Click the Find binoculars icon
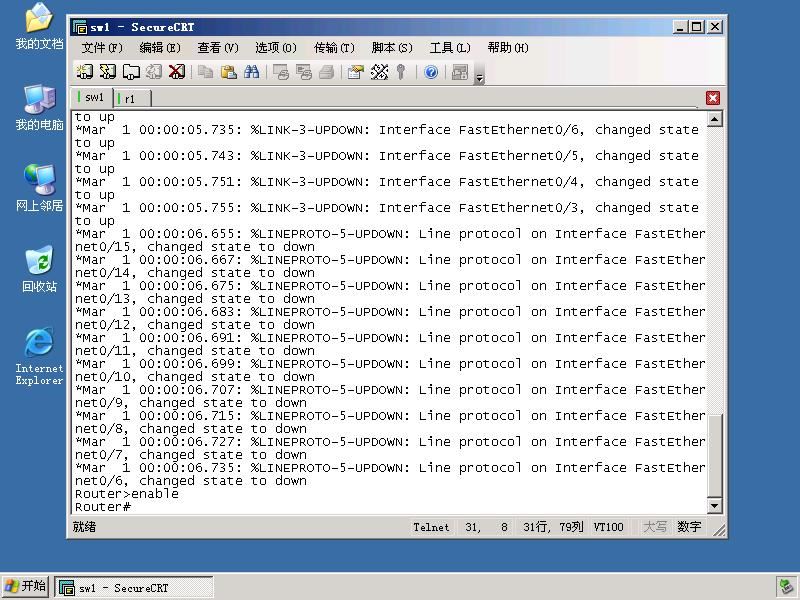The width and height of the screenshot is (800, 600). [252, 72]
